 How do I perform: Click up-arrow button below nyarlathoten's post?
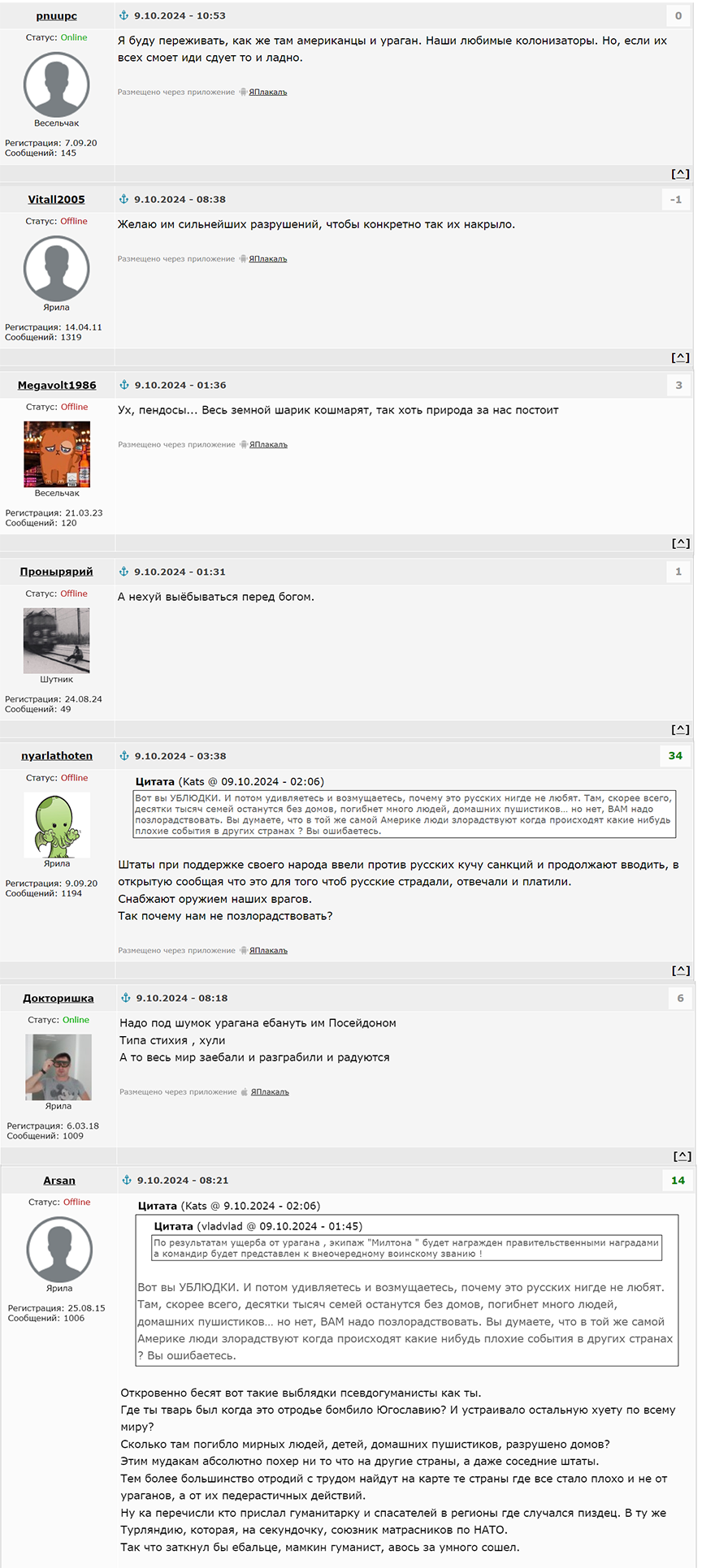681,970
